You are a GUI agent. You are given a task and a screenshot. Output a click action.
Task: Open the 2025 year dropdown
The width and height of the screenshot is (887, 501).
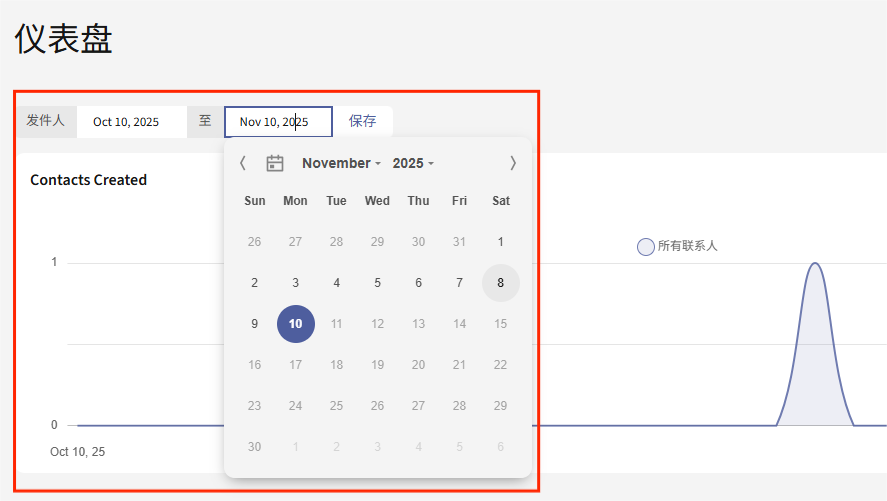(413, 163)
